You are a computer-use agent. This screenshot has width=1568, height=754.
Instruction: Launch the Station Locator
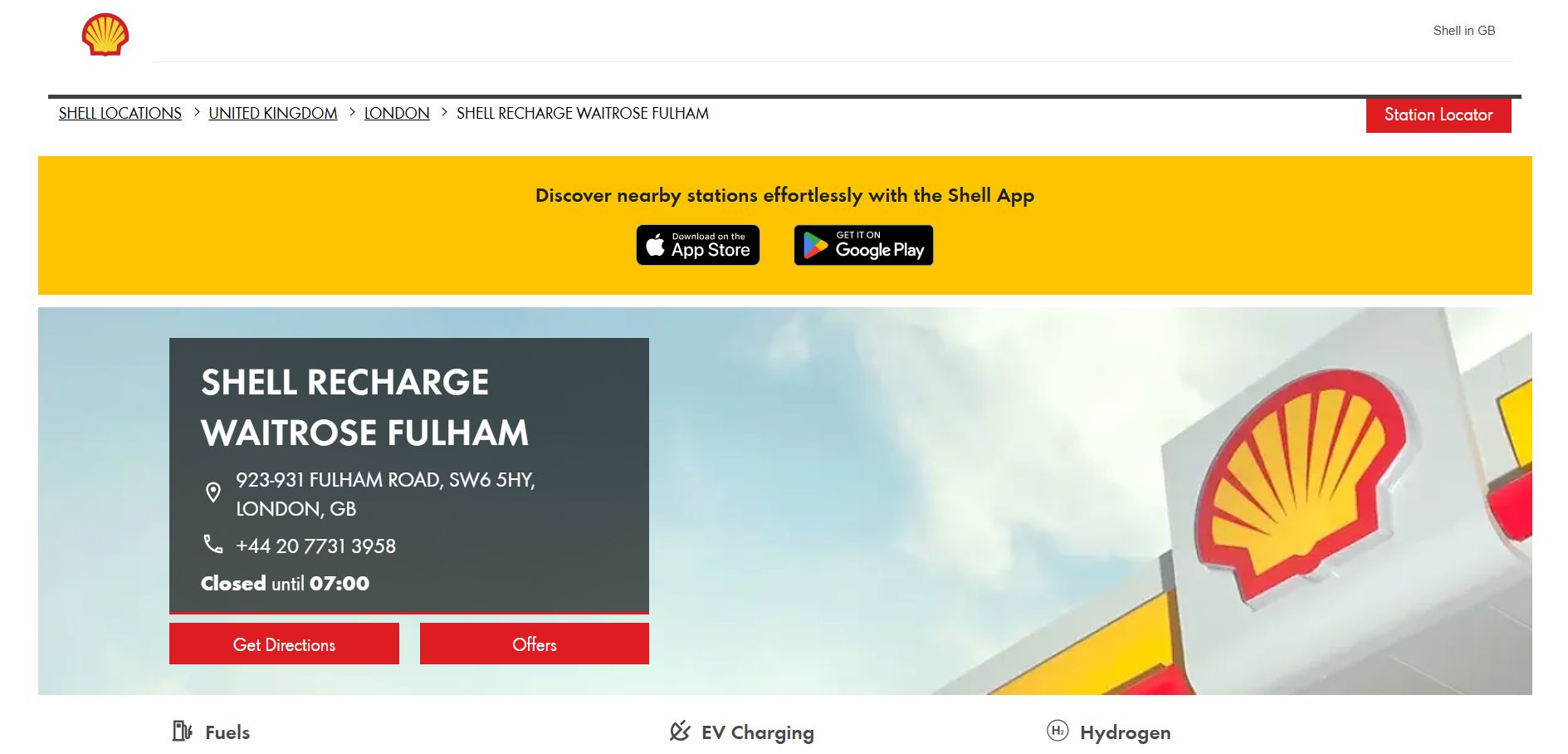click(1438, 115)
